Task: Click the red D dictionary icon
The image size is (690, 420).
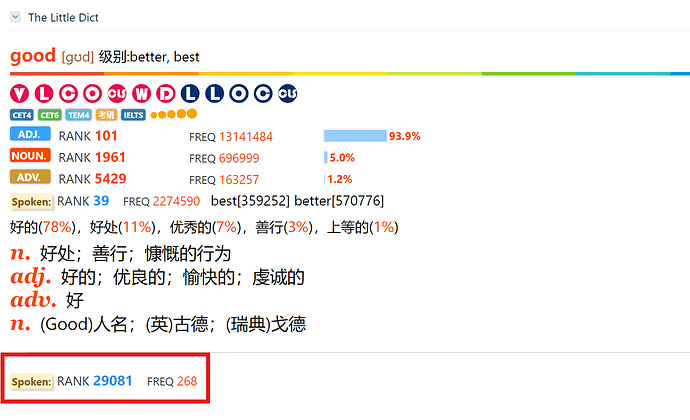Action: pos(165,94)
